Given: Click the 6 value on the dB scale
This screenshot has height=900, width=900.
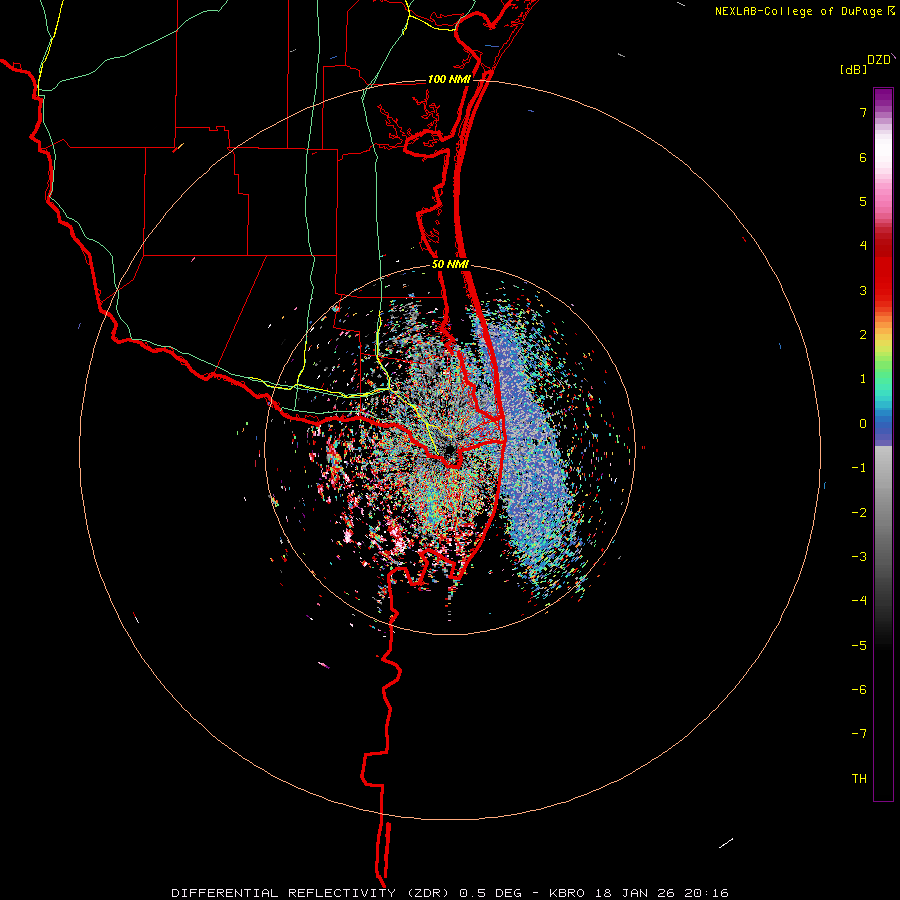Looking at the screenshot, I should click(863, 157).
